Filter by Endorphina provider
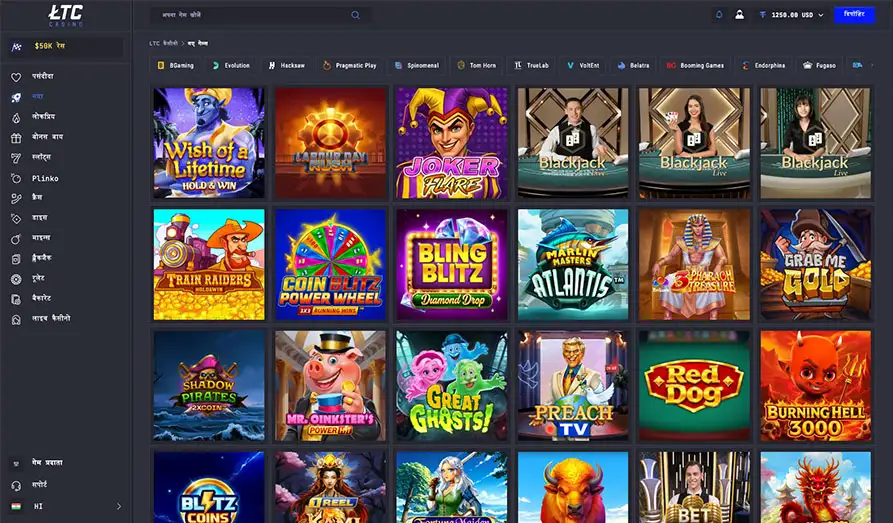The height and width of the screenshot is (523, 893). [x=764, y=66]
